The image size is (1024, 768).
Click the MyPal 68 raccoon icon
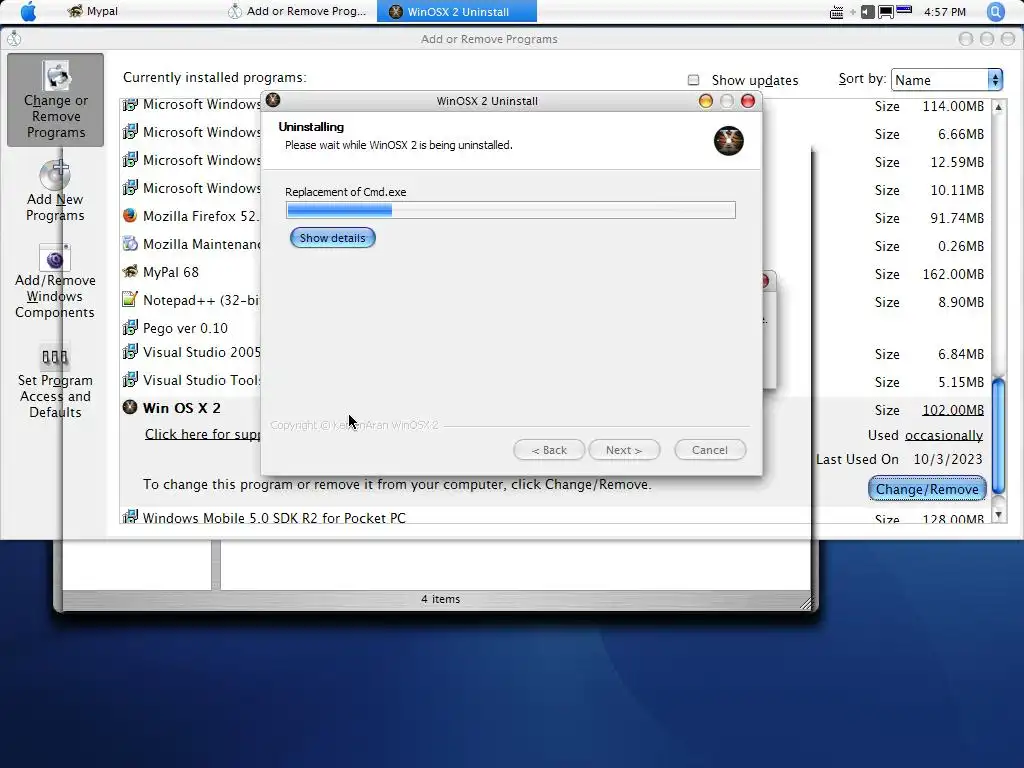pos(130,271)
